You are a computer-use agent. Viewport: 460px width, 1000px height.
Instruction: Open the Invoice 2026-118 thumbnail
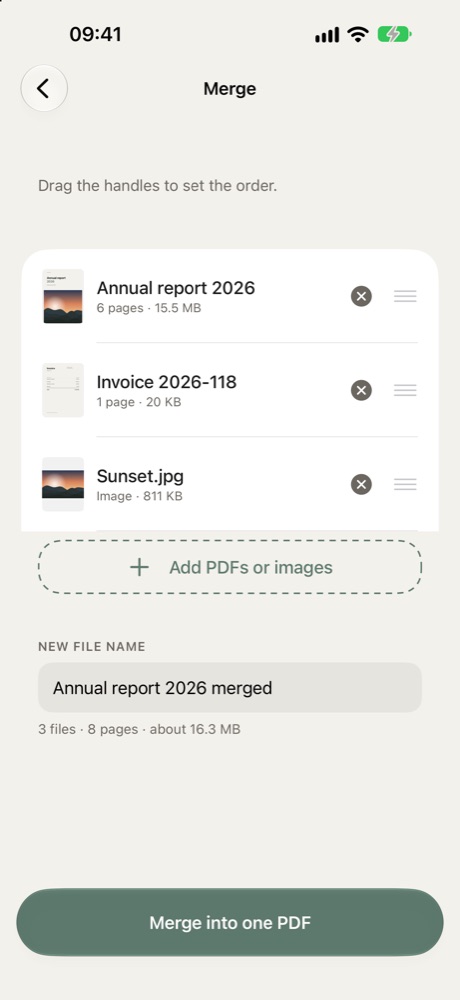pos(63,390)
